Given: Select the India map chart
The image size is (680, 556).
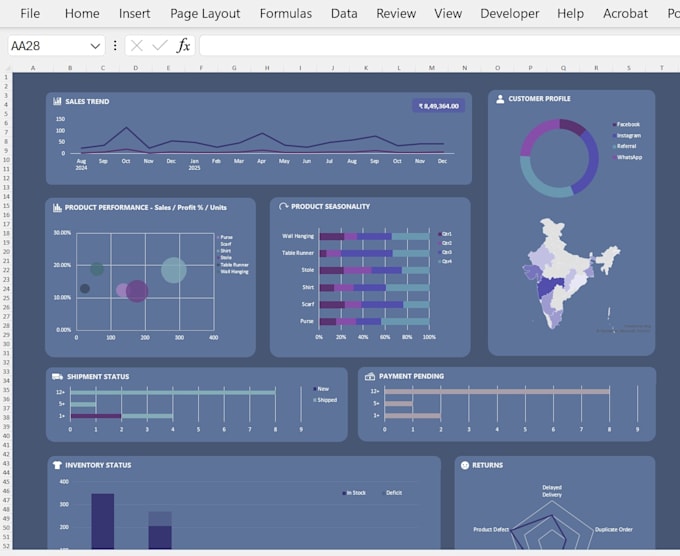Looking at the screenshot, I should tap(572, 273).
